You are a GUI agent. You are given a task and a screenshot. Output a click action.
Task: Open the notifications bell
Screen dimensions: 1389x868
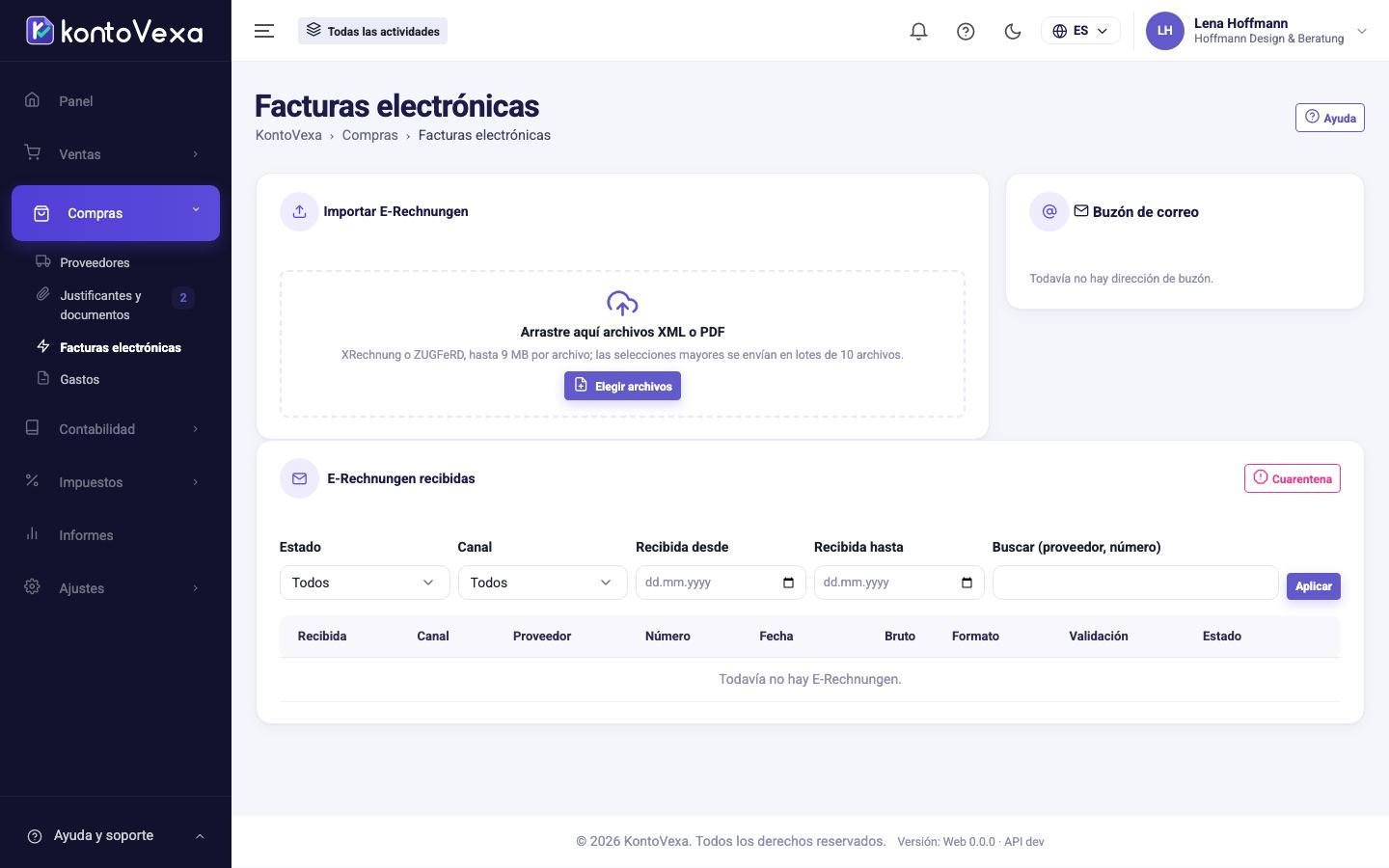(x=918, y=31)
